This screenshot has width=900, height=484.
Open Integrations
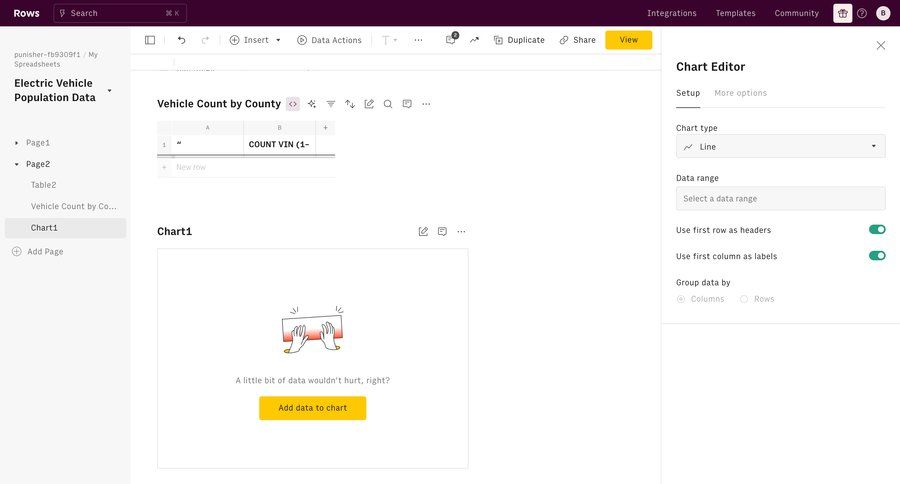[x=672, y=13]
